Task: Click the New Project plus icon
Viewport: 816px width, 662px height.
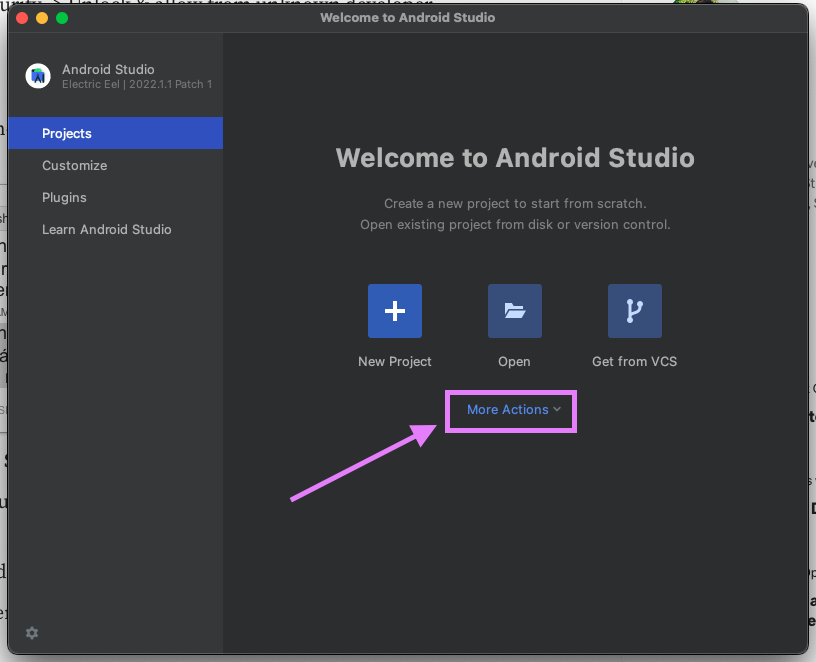Action: (x=395, y=311)
